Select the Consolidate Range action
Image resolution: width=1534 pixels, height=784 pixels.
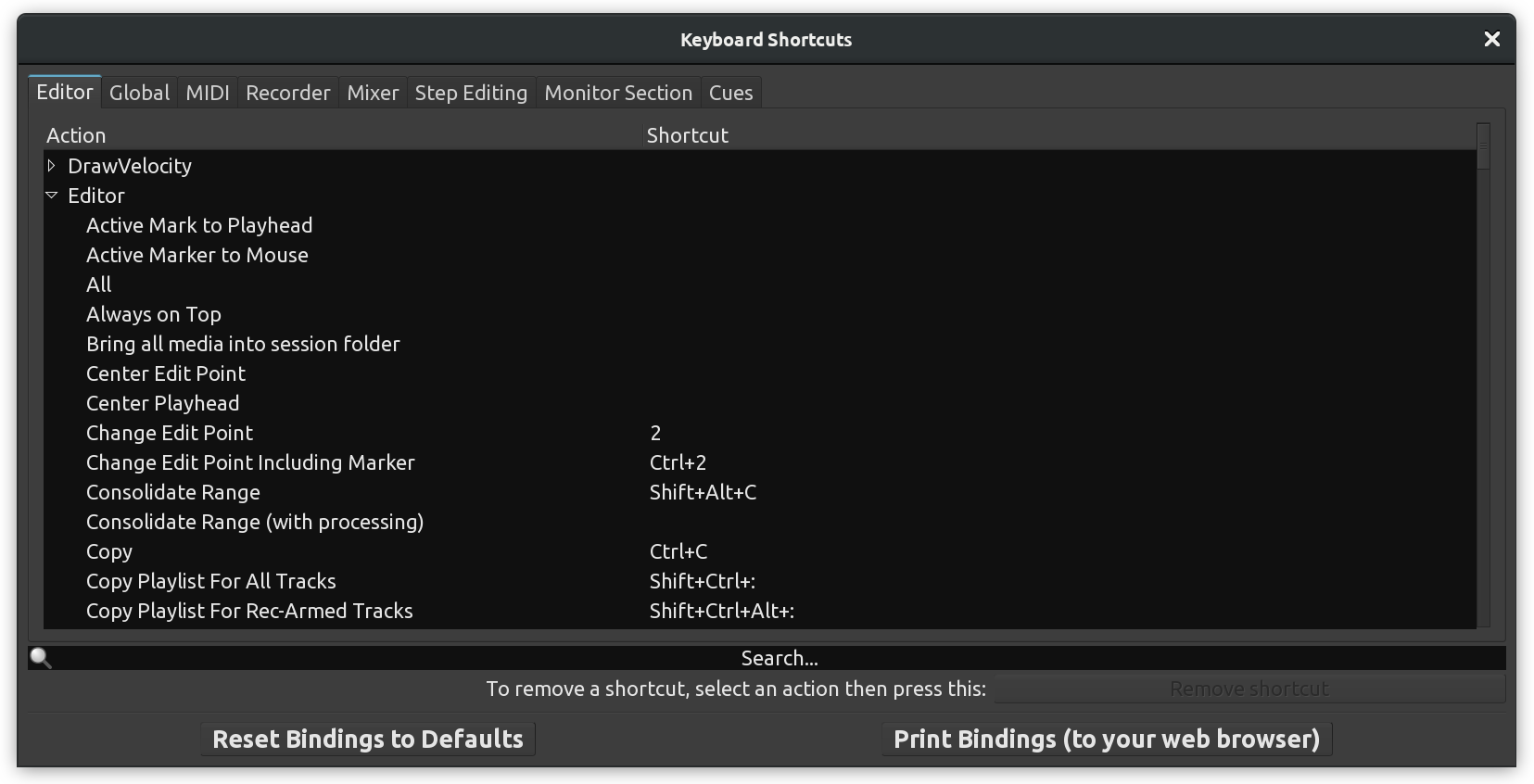[760, 492]
